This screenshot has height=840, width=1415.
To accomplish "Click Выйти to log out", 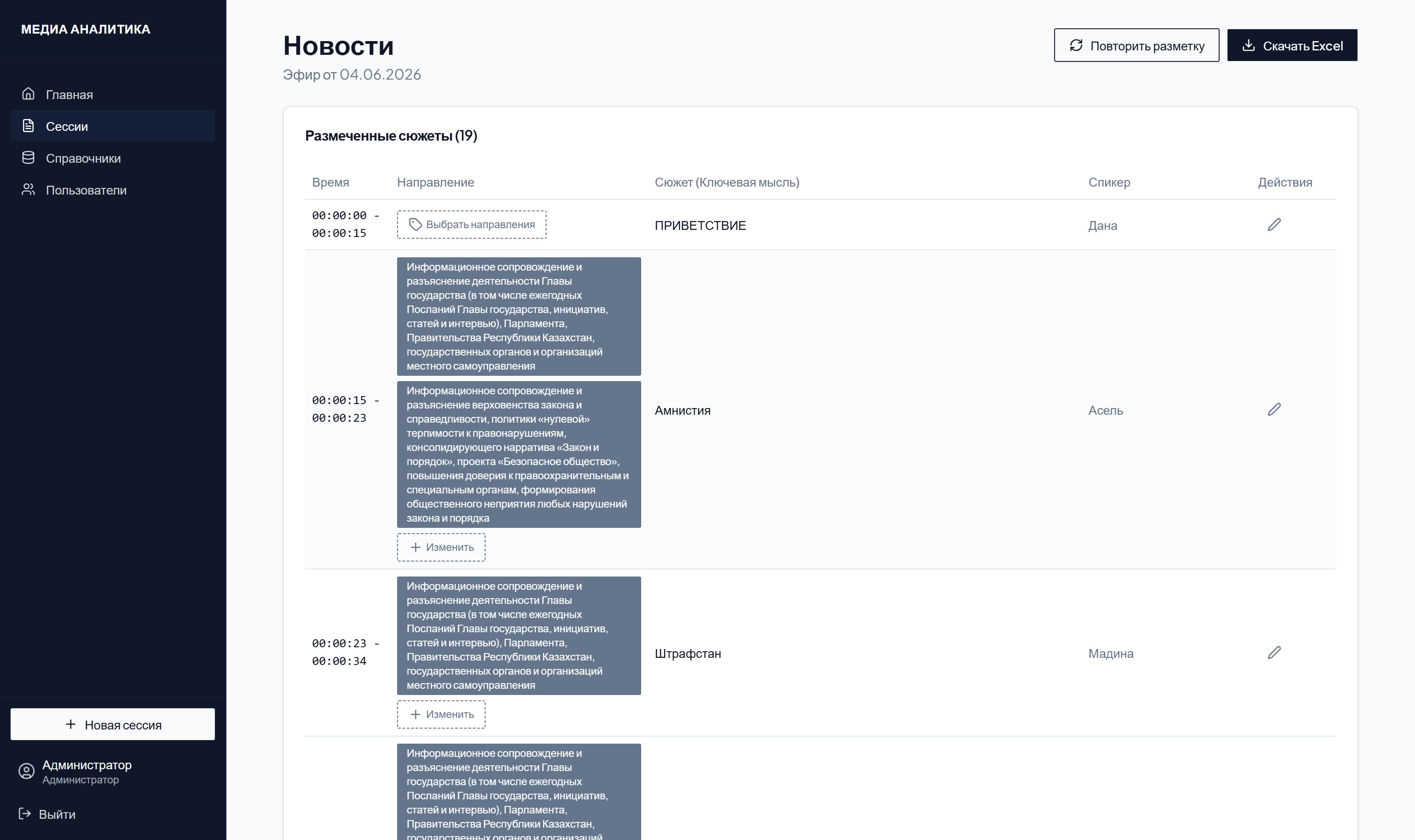I will pyautogui.click(x=48, y=814).
